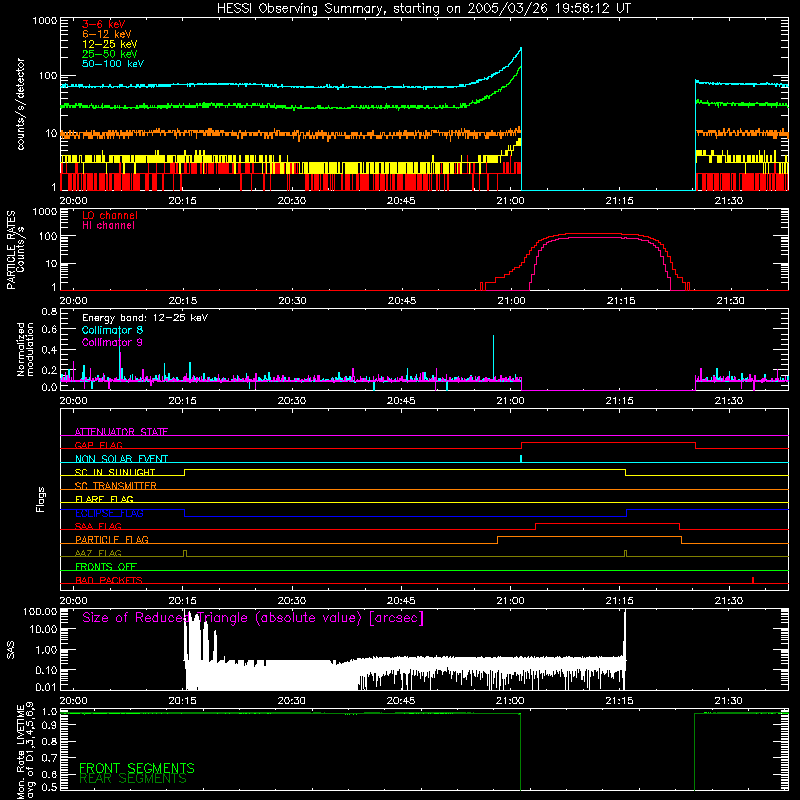The image size is (800, 800).
Task: Click the Mon. Rate LIVETIME axis label
Action: 25,751
